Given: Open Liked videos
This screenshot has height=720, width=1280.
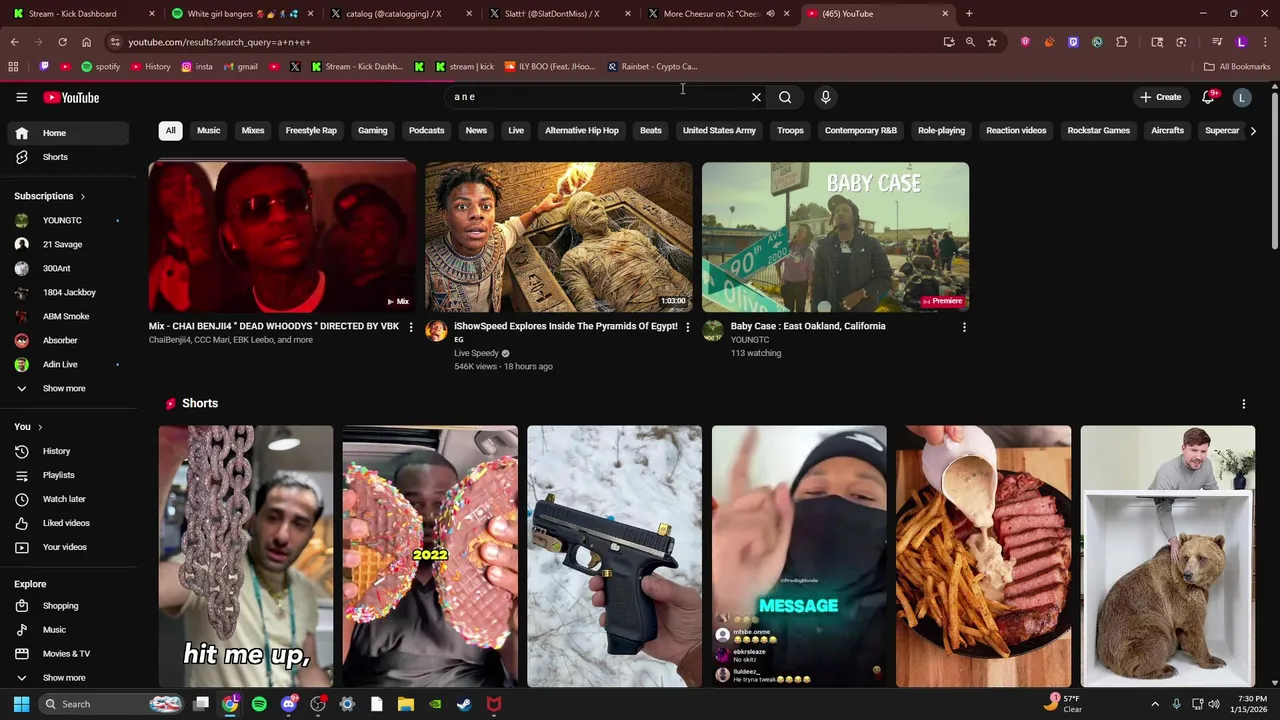Looking at the screenshot, I should point(68,523).
